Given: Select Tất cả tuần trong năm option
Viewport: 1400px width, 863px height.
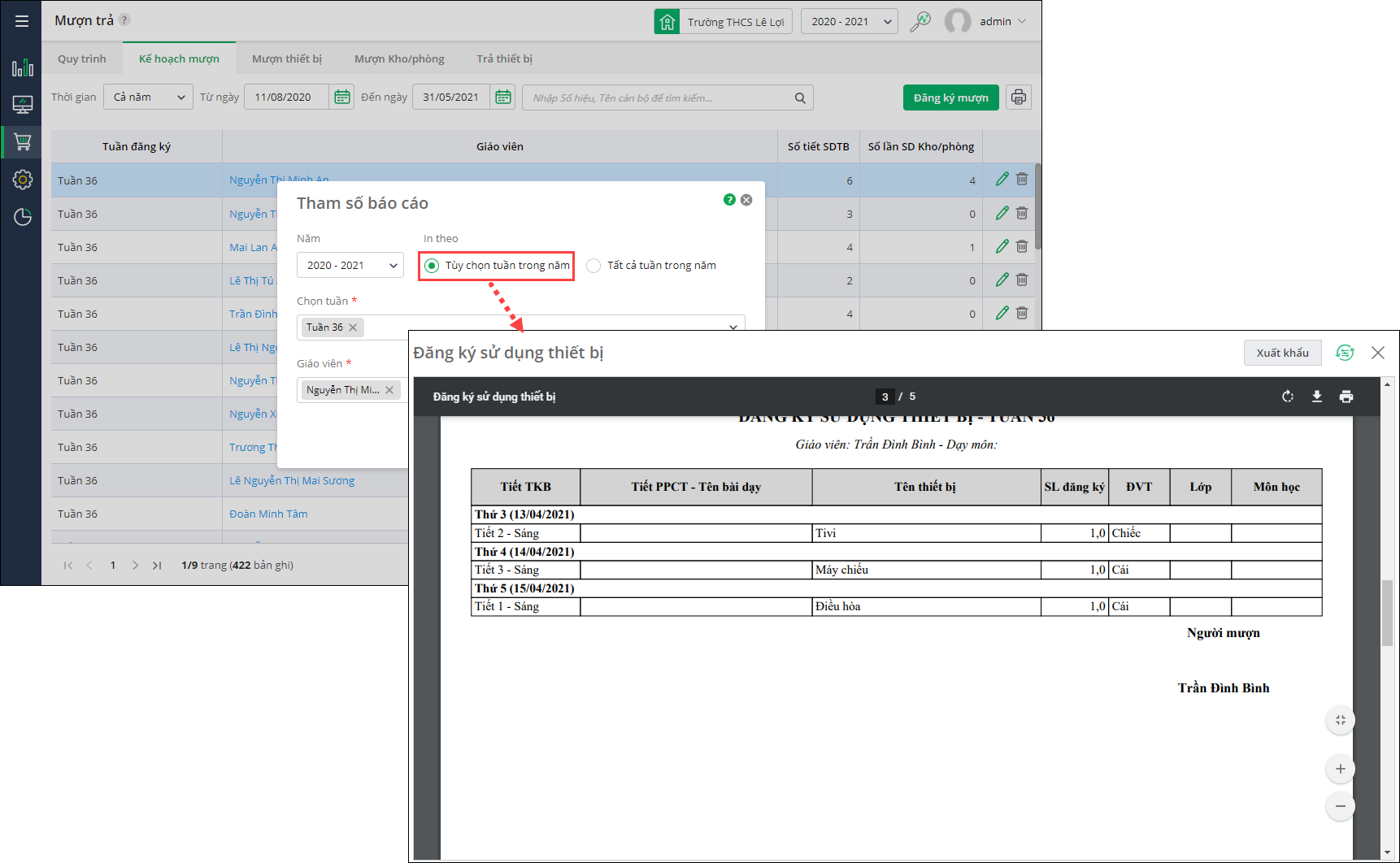Looking at the screenshot, I should point(594,266).
